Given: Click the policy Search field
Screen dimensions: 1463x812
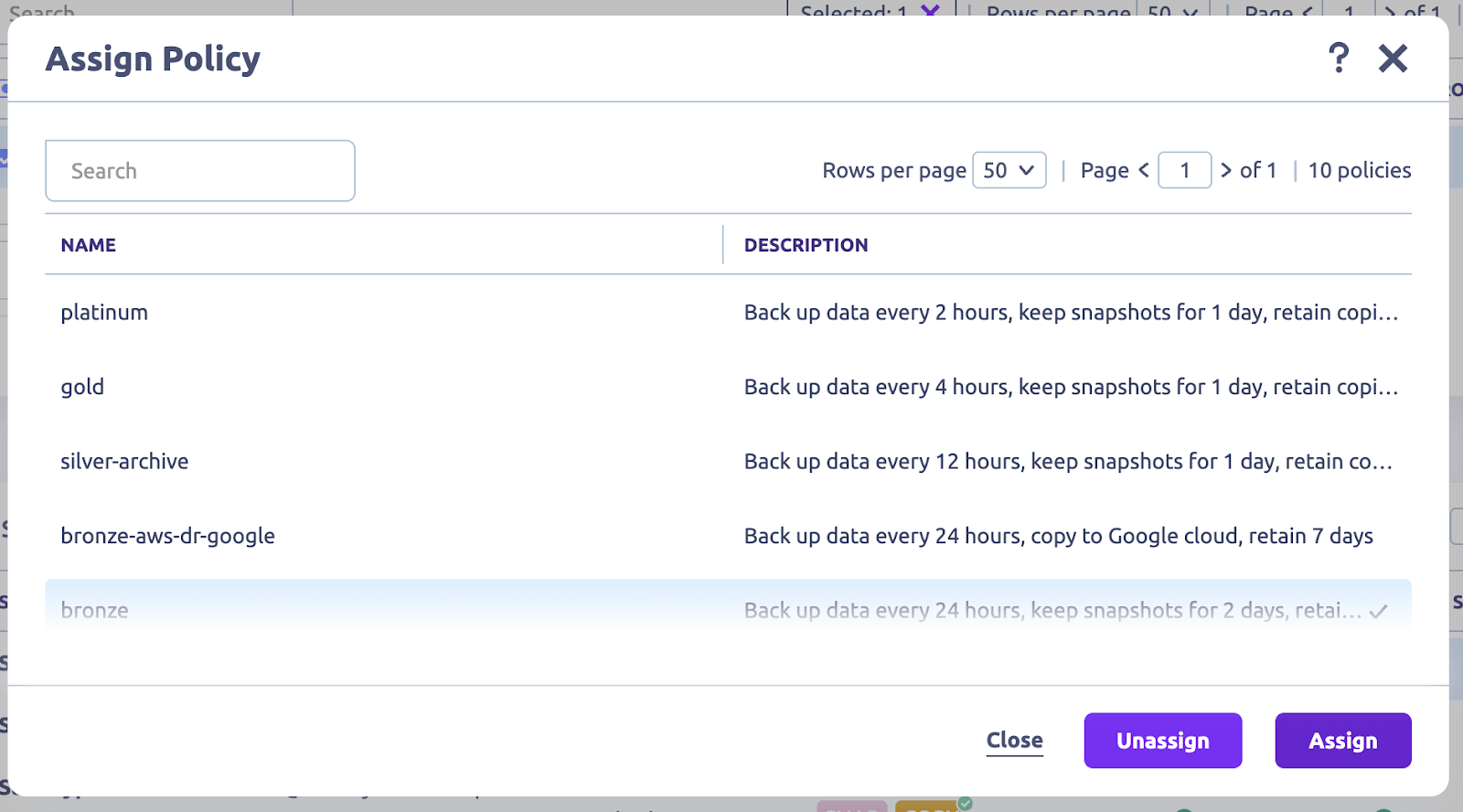Looking at the screenshot, I should point(200,171).
